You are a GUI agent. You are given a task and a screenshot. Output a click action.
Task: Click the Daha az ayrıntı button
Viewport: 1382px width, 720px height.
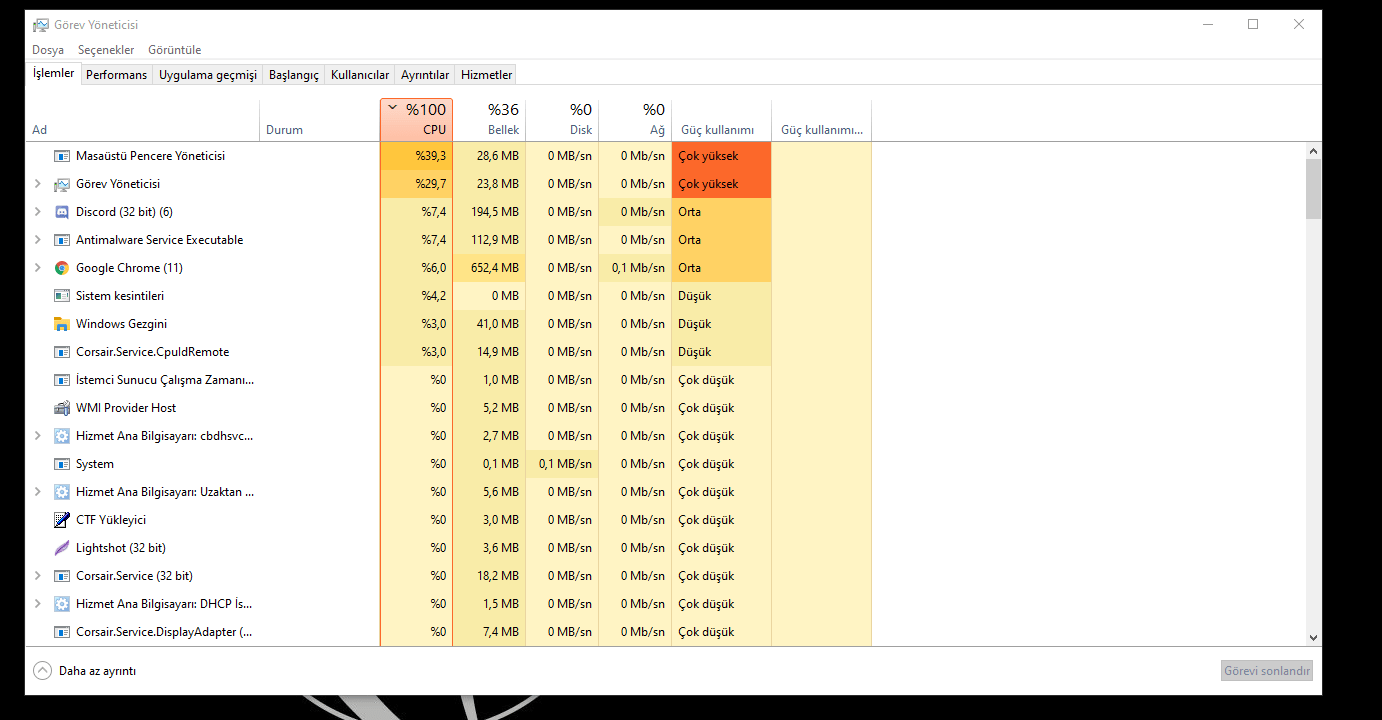tap(85, 671)
